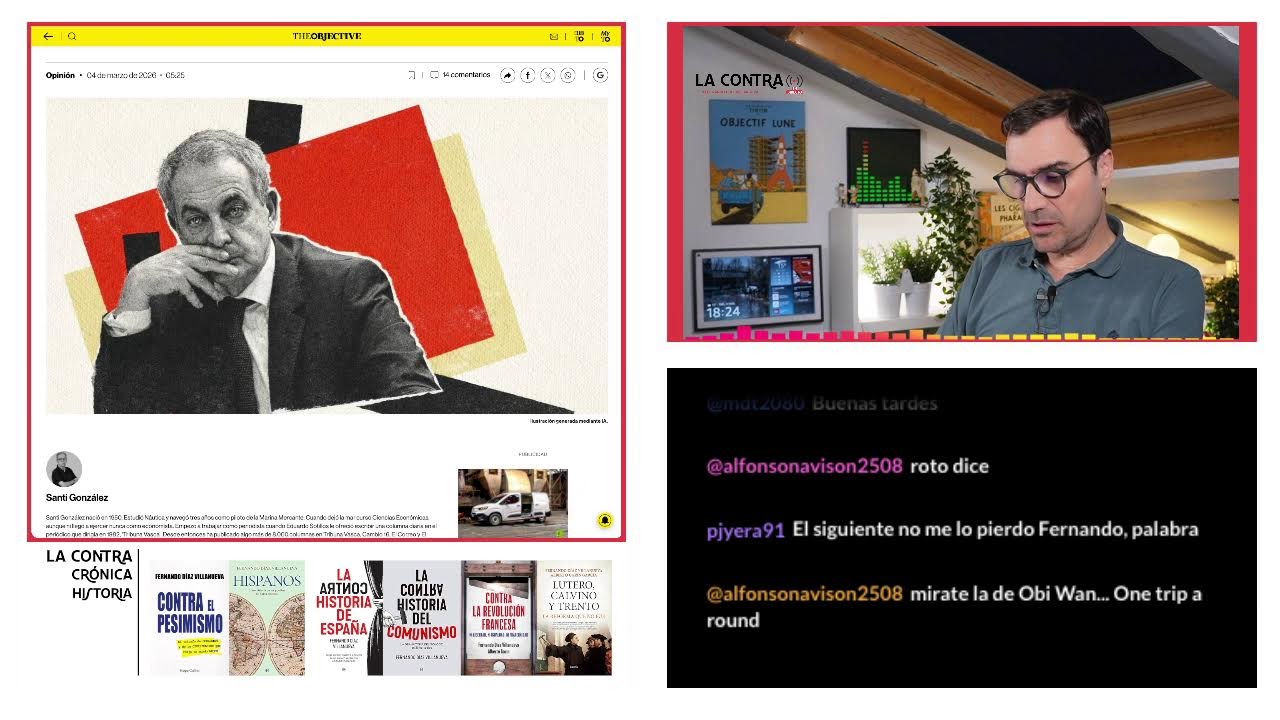Share article using the arrow icon
1280x720 pixels.
508,75
